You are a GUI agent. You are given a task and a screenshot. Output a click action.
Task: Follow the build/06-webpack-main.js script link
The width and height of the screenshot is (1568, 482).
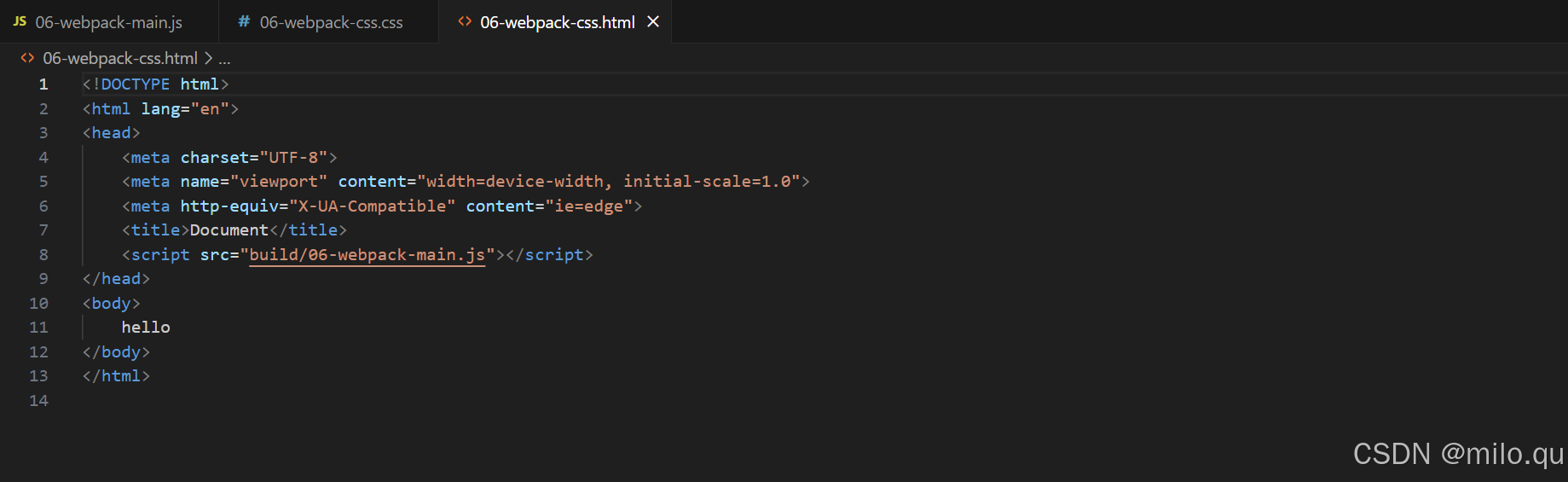pyautogui.click(x=367, y=255)
